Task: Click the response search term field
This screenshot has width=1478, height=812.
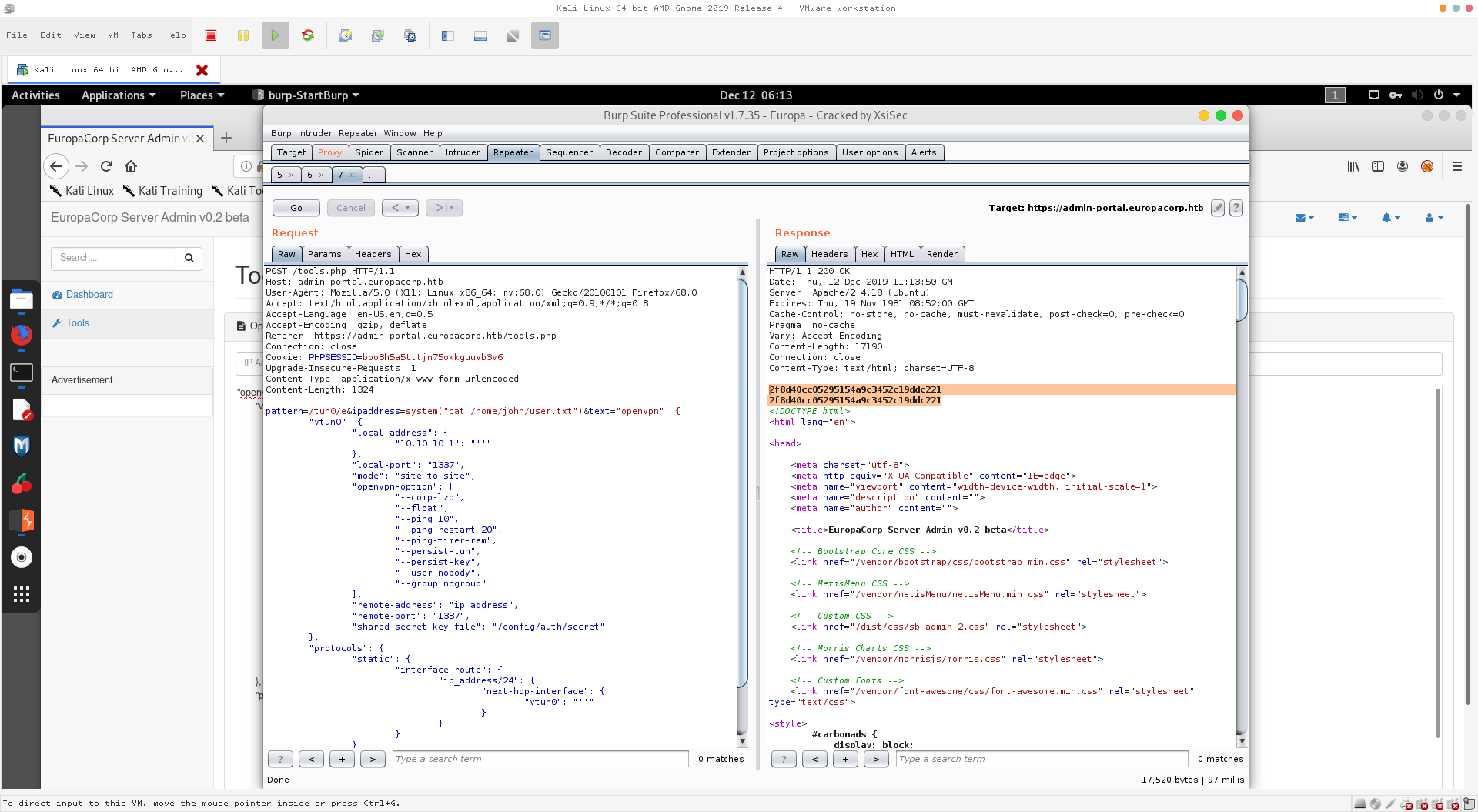Action: [x=1042, y=759]
